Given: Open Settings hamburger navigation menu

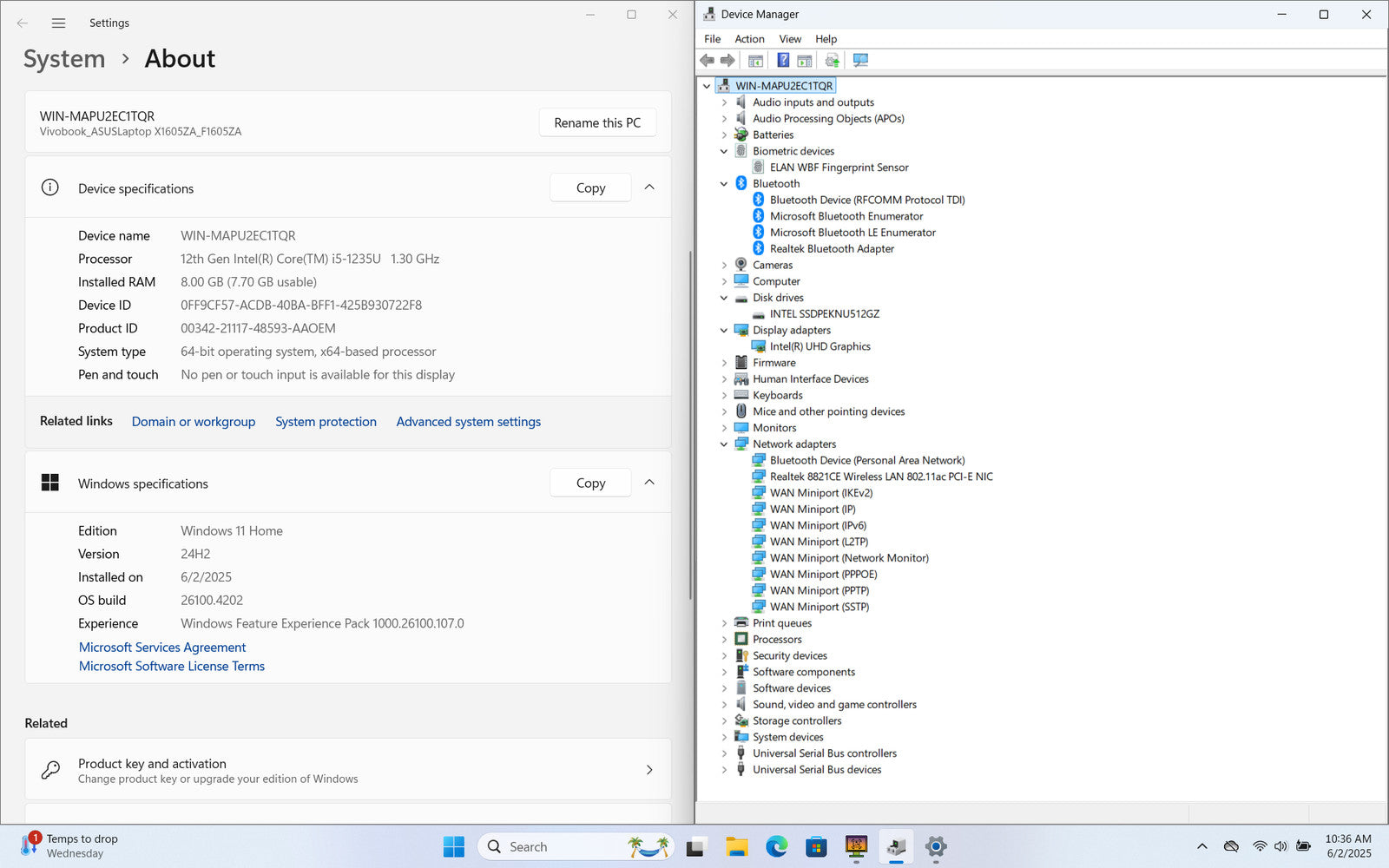Looking at the screenshot, I should [x=58, y=23].
